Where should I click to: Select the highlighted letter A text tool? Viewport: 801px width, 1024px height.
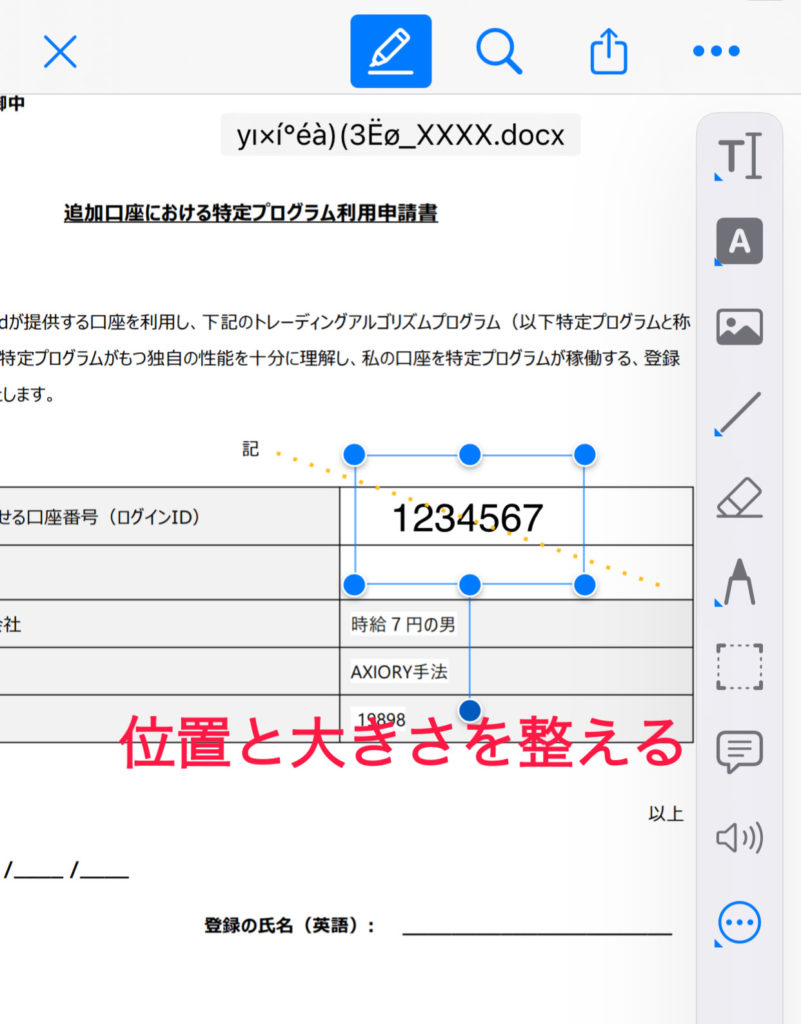tap(740, 241)
